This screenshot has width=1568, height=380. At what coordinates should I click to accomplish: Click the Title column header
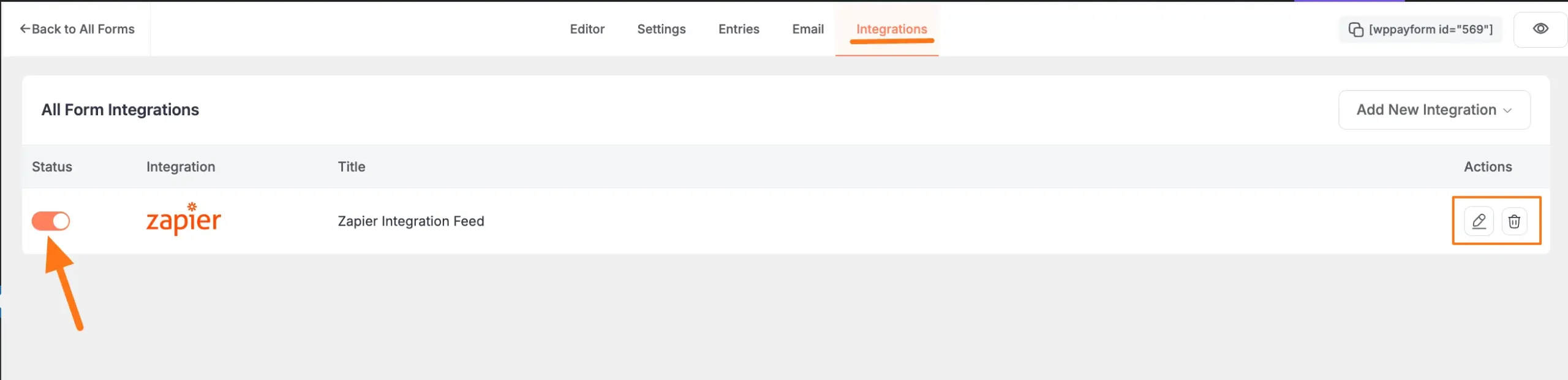352,167
